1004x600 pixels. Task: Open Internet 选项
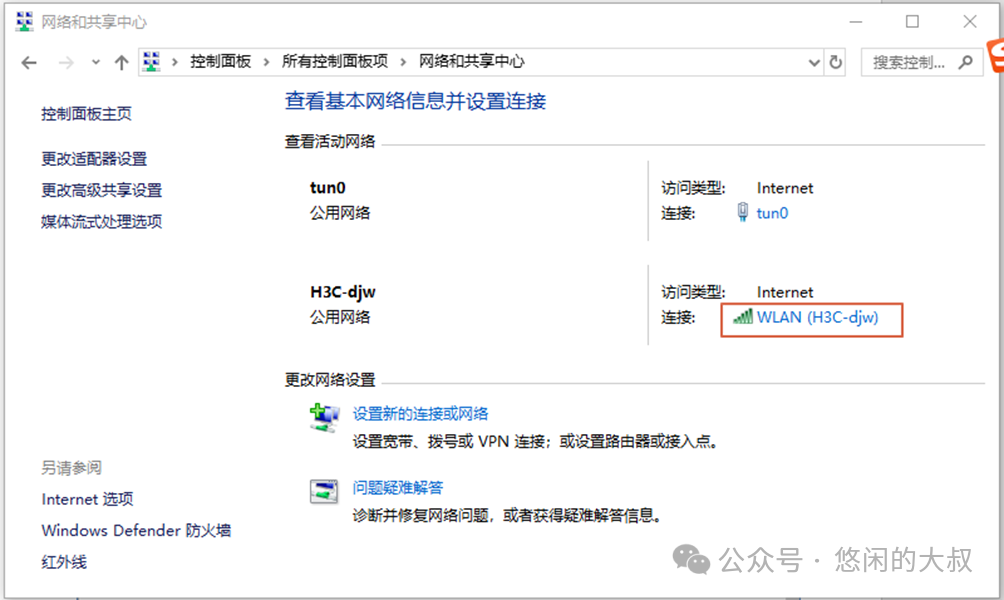(88, 499)
